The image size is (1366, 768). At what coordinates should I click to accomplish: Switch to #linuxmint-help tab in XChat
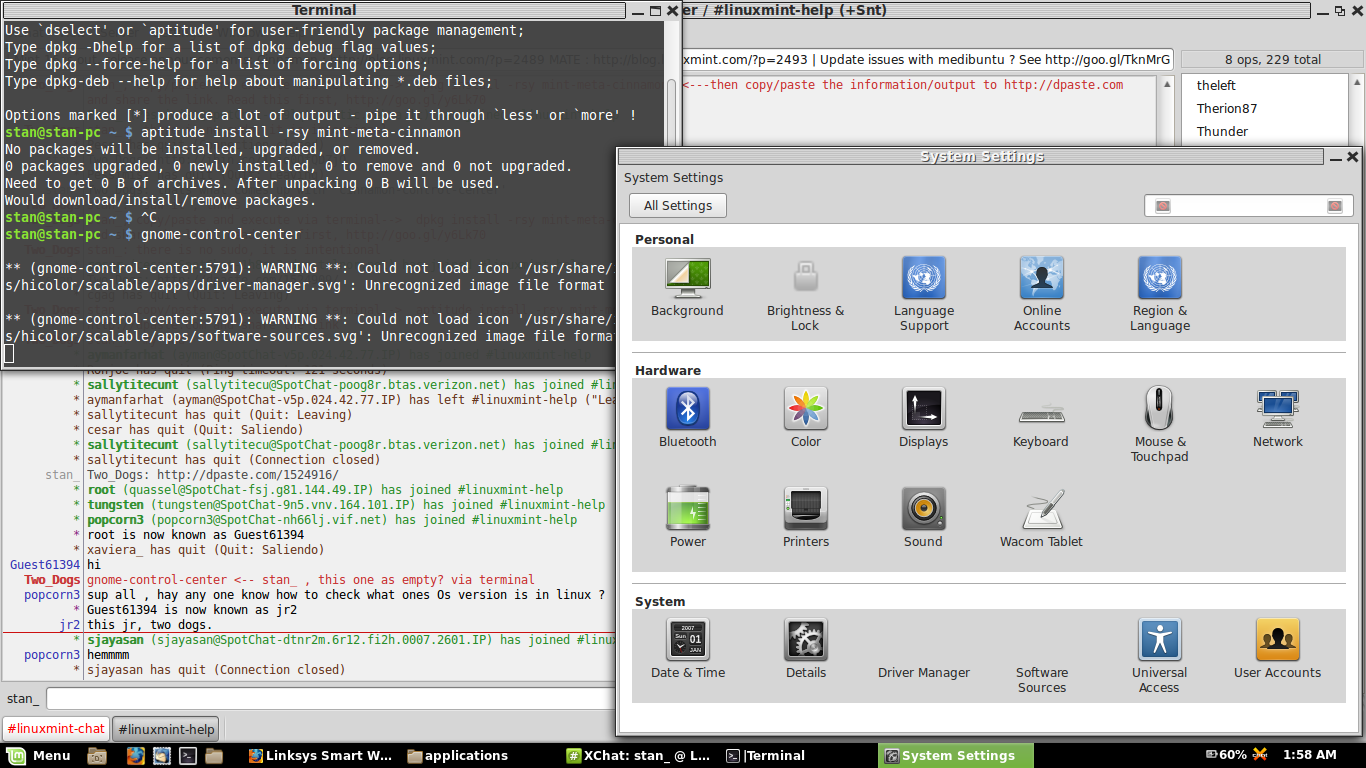[166, 729]
